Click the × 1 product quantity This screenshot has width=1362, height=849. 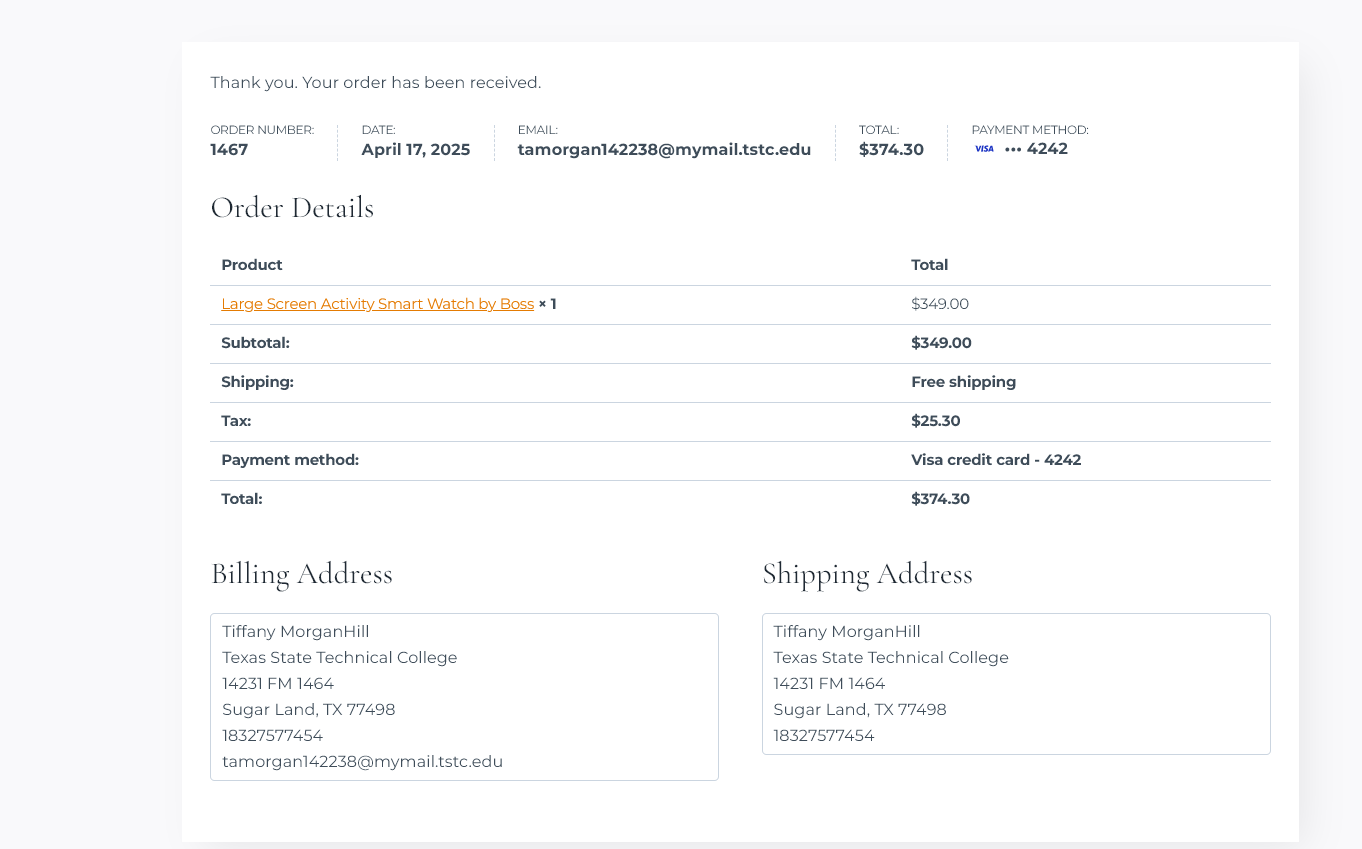547,304
